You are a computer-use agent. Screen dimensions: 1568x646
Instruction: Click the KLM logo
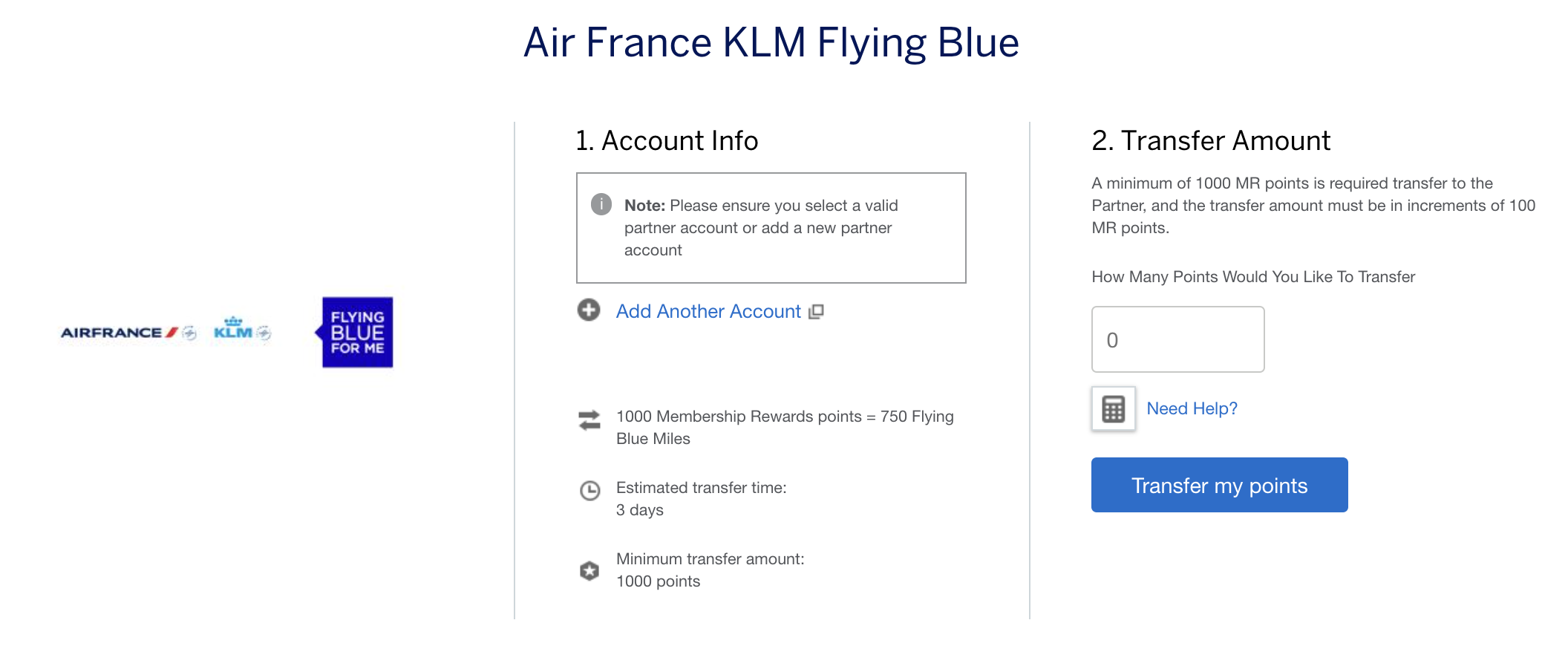(x=242, y=330)
